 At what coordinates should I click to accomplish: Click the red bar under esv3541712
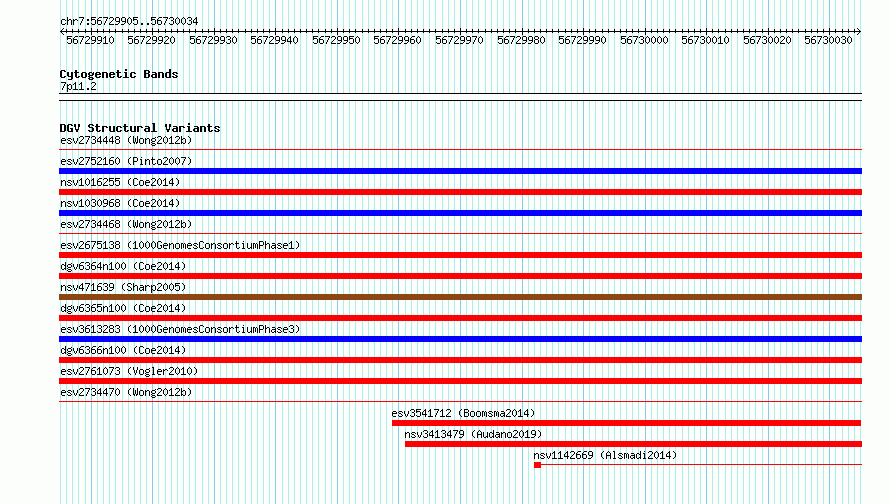pos(627,423)
